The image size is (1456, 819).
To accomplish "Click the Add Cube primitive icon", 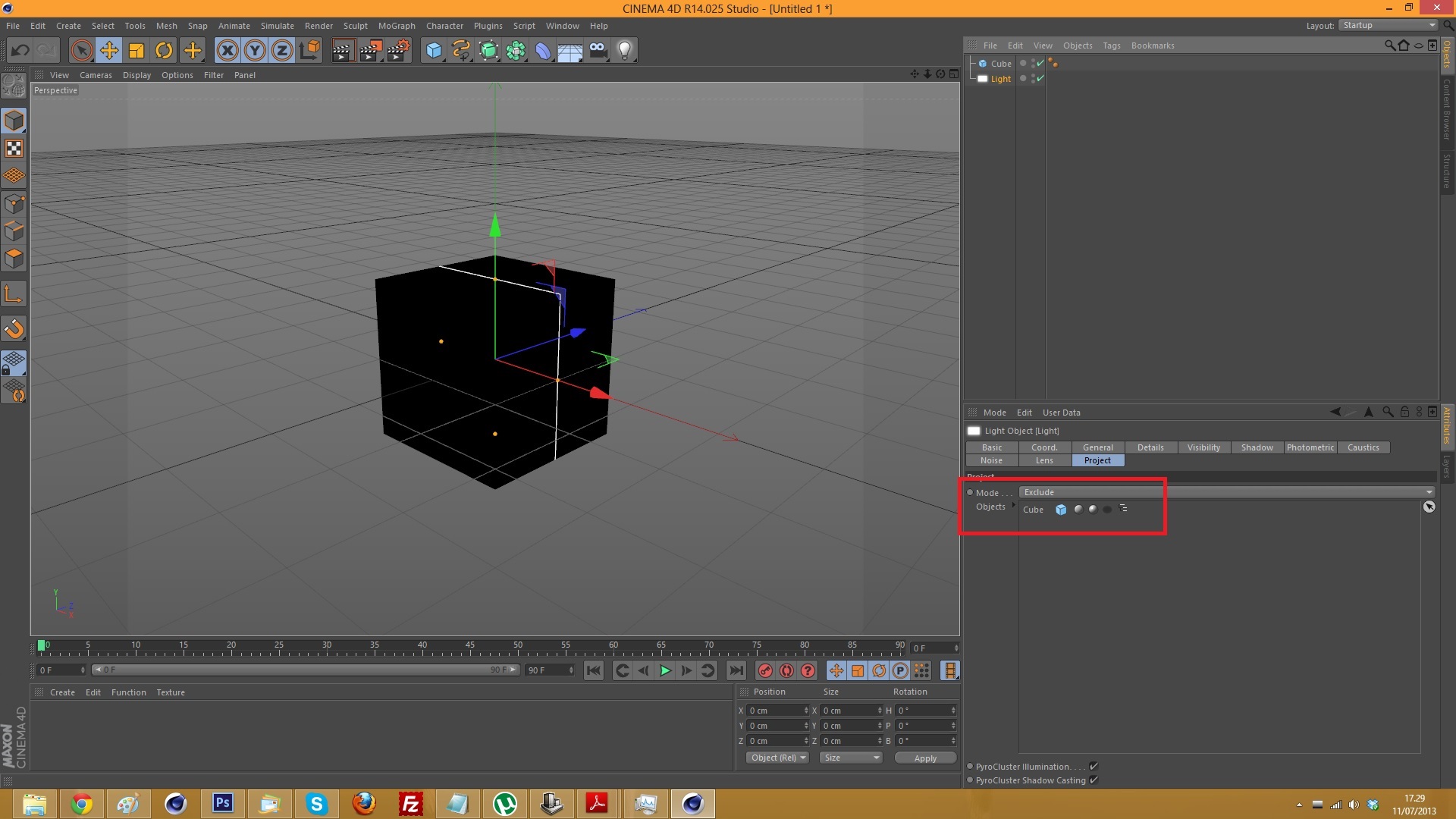I will (434, 51).
